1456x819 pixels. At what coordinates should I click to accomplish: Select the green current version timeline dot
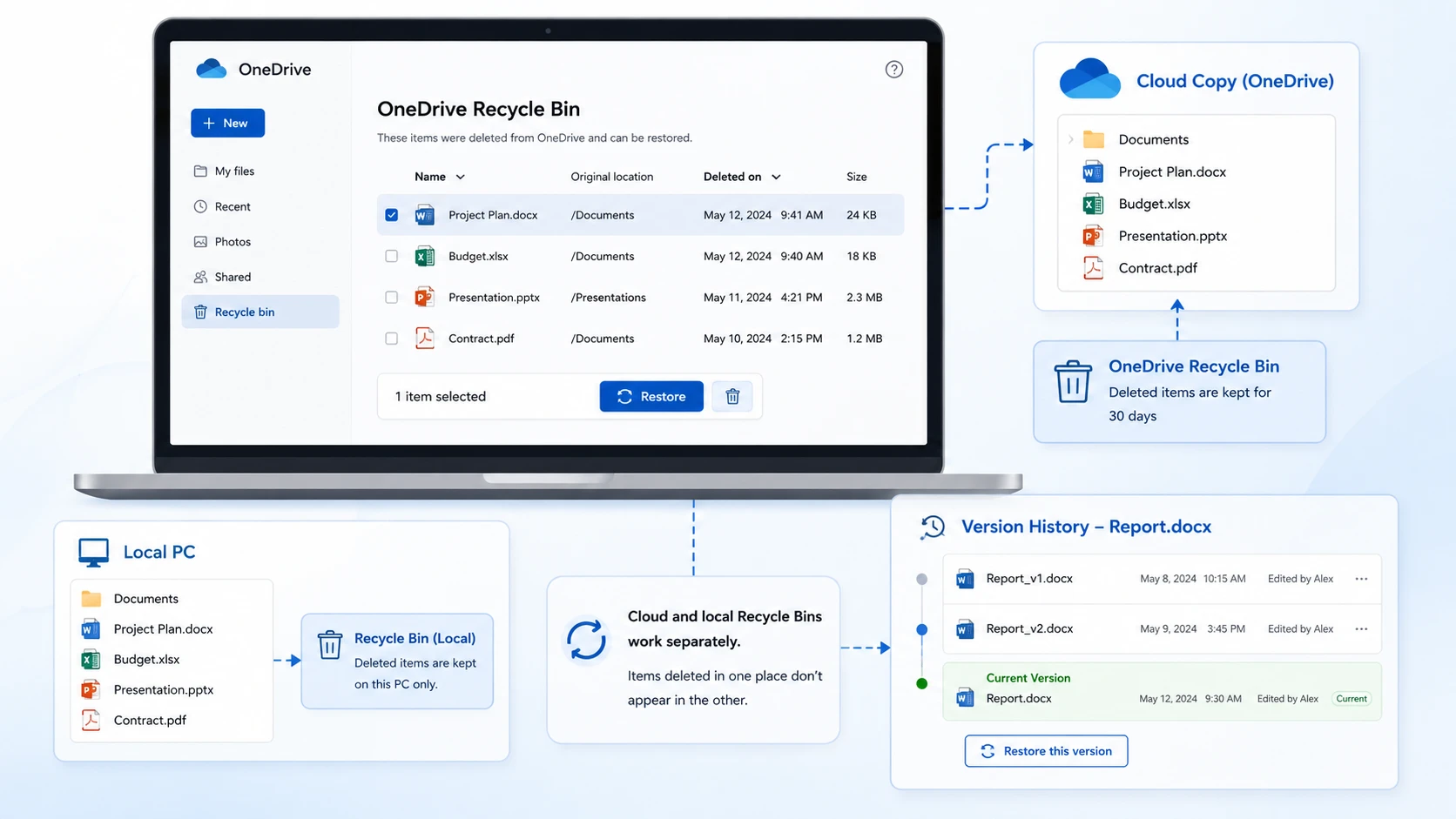pyautogui.click(x=922, y=683)
